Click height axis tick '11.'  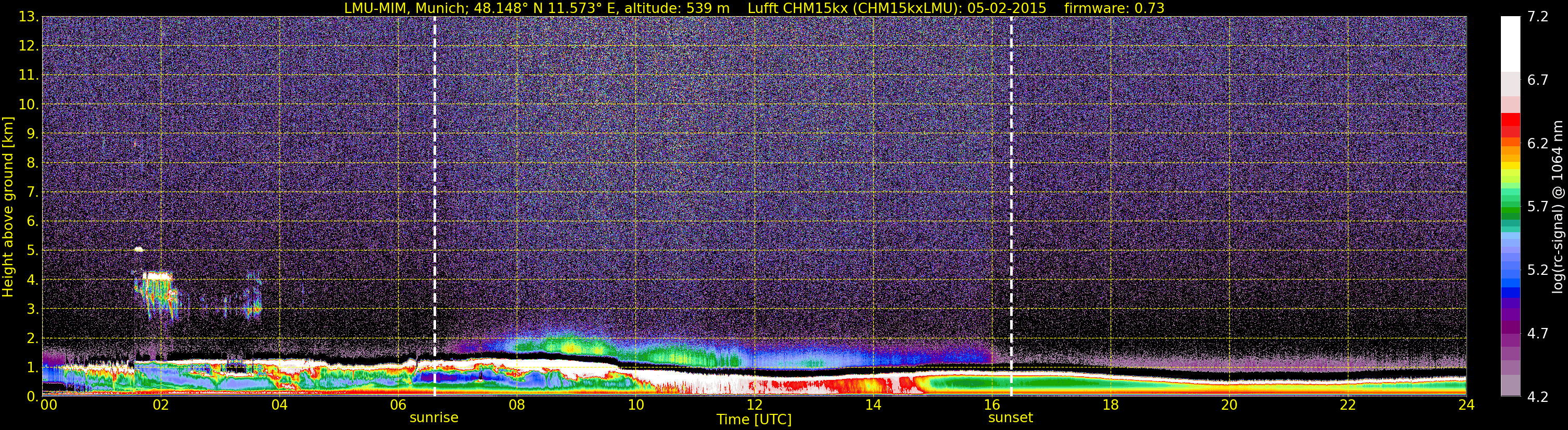pos(28,75)
